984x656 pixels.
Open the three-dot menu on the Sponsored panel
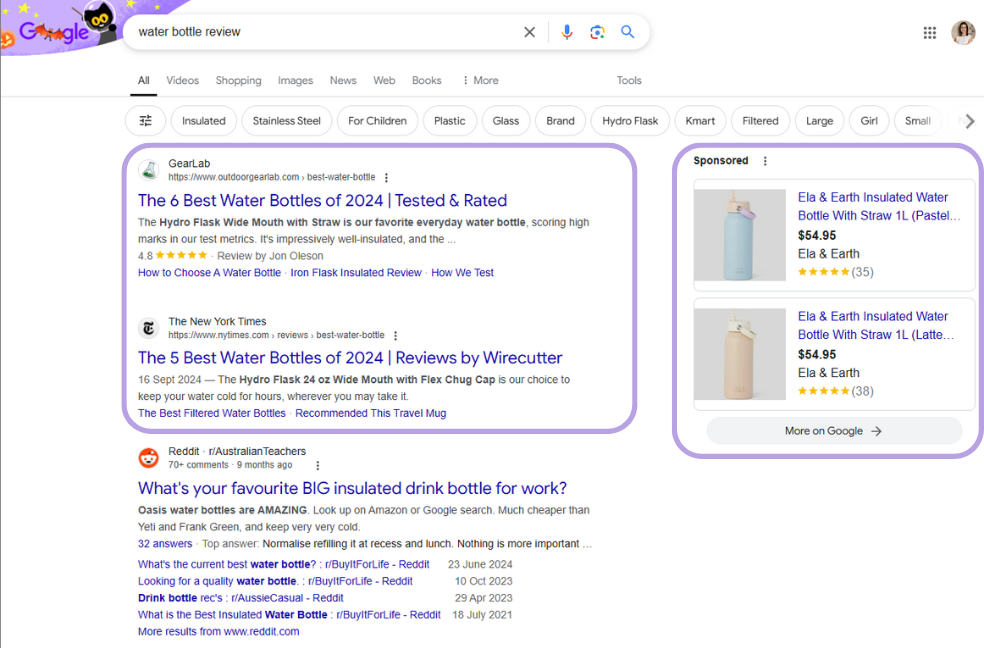pos(765,160)
